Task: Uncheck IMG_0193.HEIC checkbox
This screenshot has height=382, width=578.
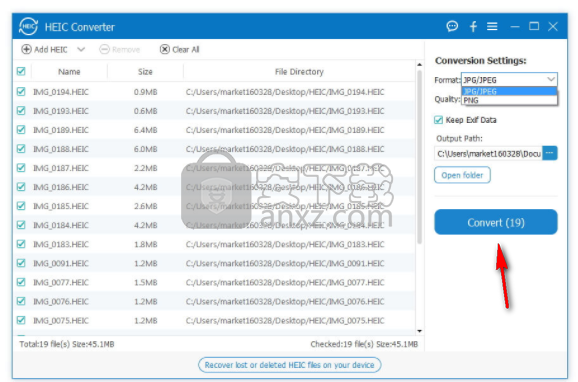Action: coord(21,111)
